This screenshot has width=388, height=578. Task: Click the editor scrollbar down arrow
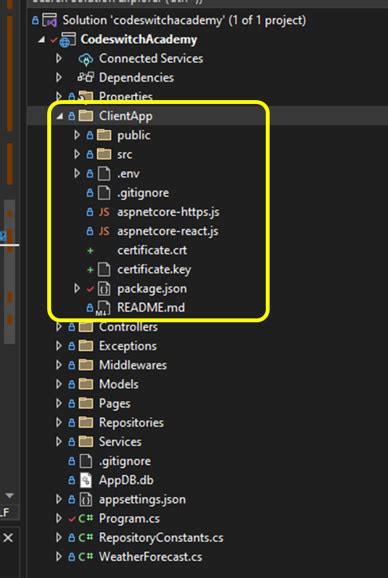(10, 495)
